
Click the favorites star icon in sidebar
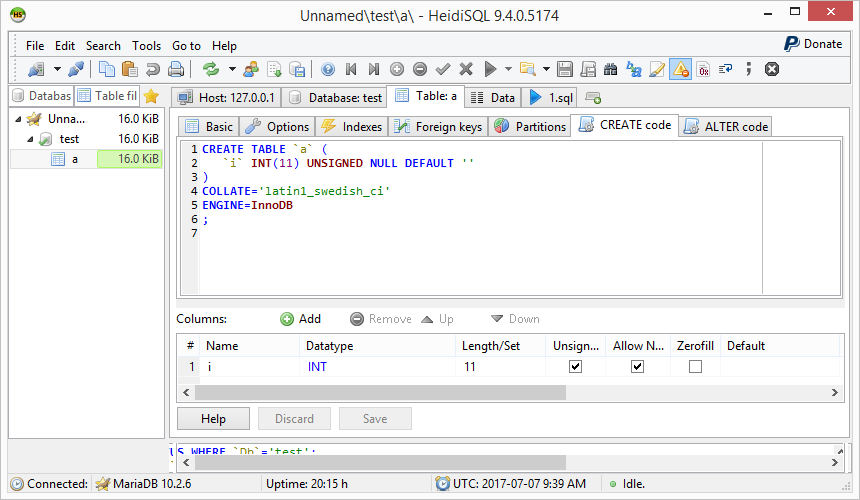coord(151,96)
